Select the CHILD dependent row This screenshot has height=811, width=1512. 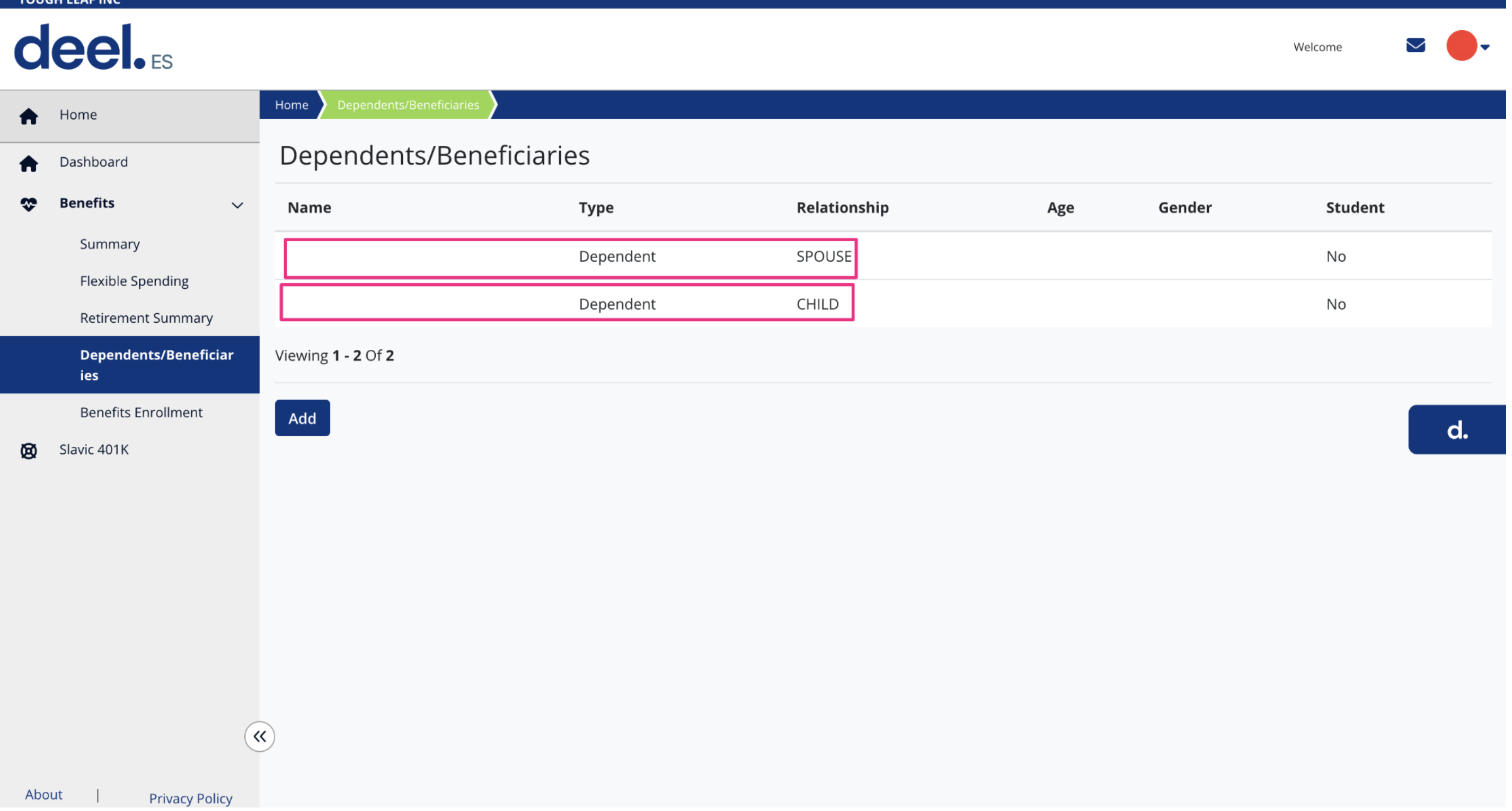(567, 303)
